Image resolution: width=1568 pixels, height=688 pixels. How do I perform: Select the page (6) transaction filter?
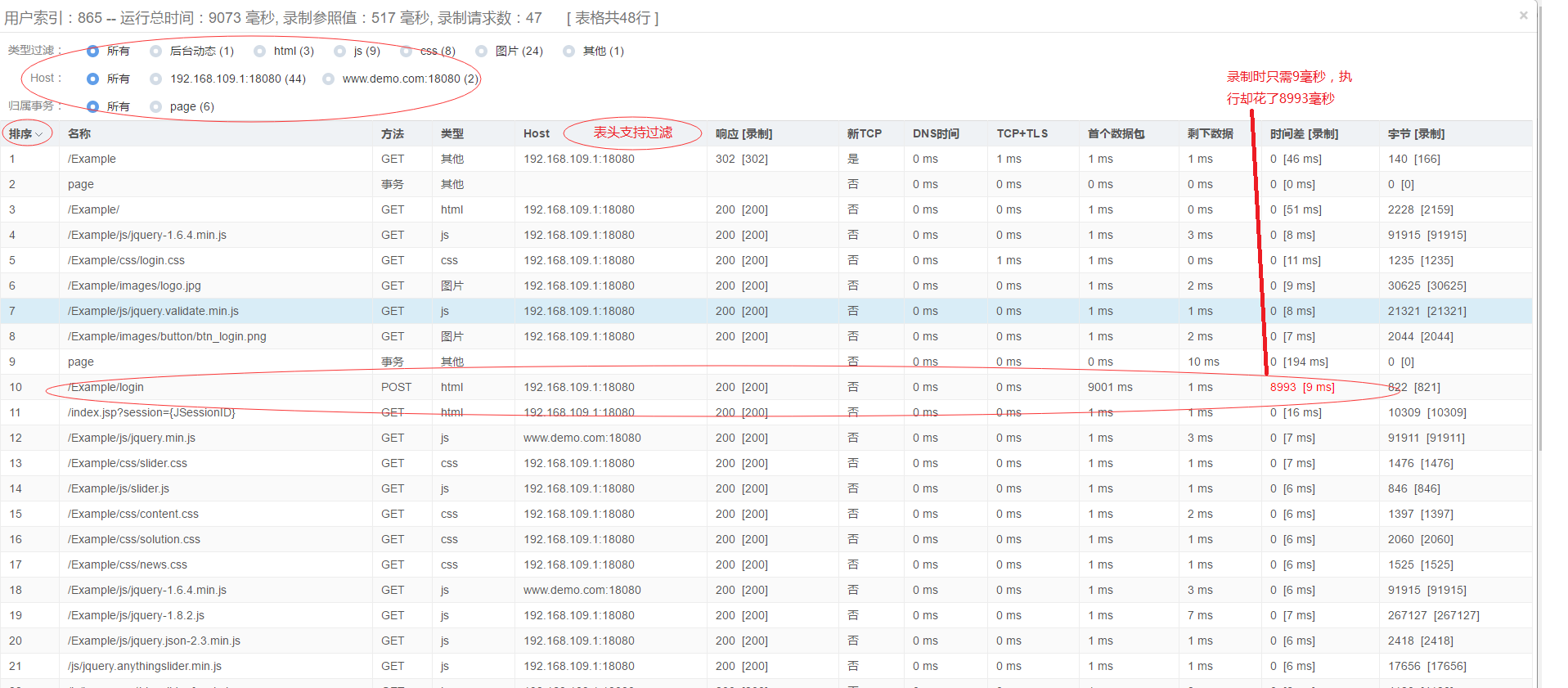click(156, 106)
